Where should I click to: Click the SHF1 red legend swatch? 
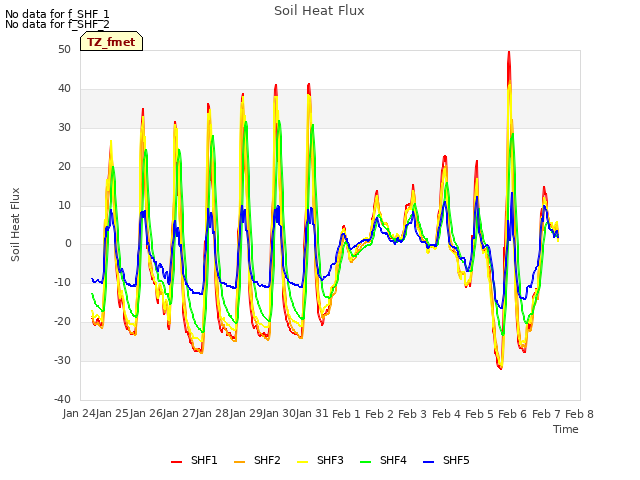tap(176, 462)
